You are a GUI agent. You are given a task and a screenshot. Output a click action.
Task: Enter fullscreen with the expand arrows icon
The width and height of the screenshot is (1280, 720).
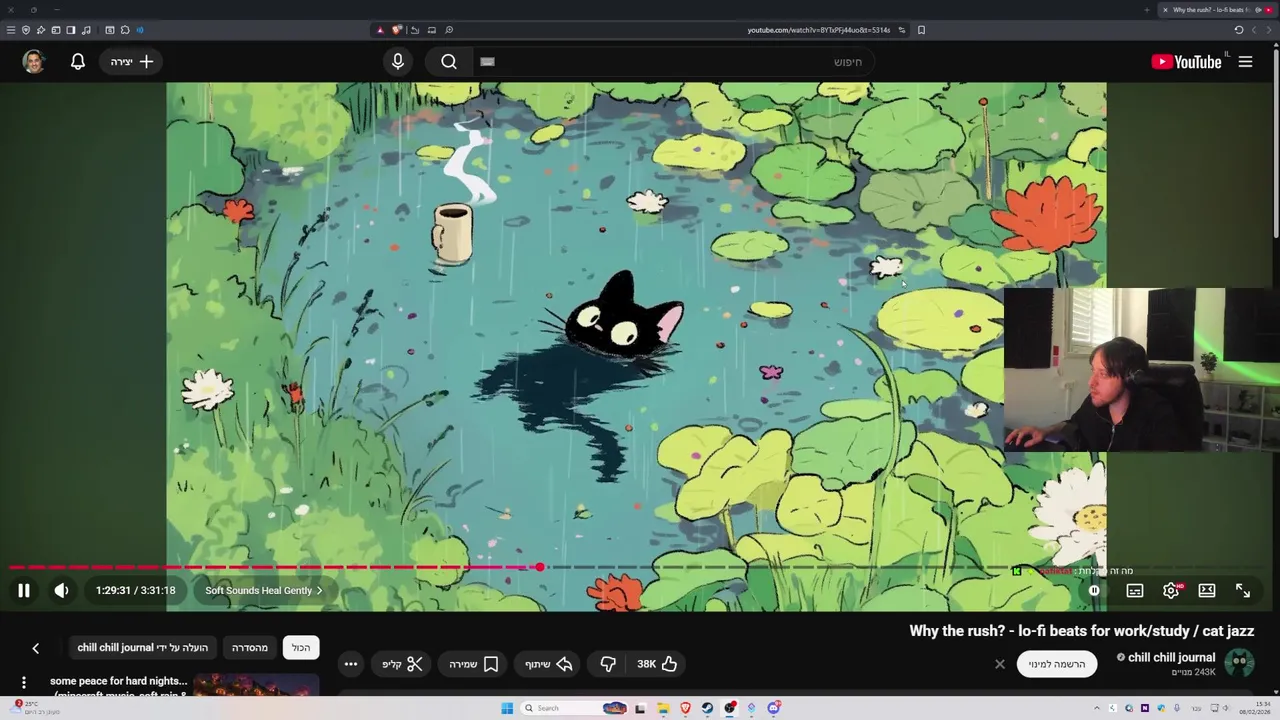tap(1243, 591)
